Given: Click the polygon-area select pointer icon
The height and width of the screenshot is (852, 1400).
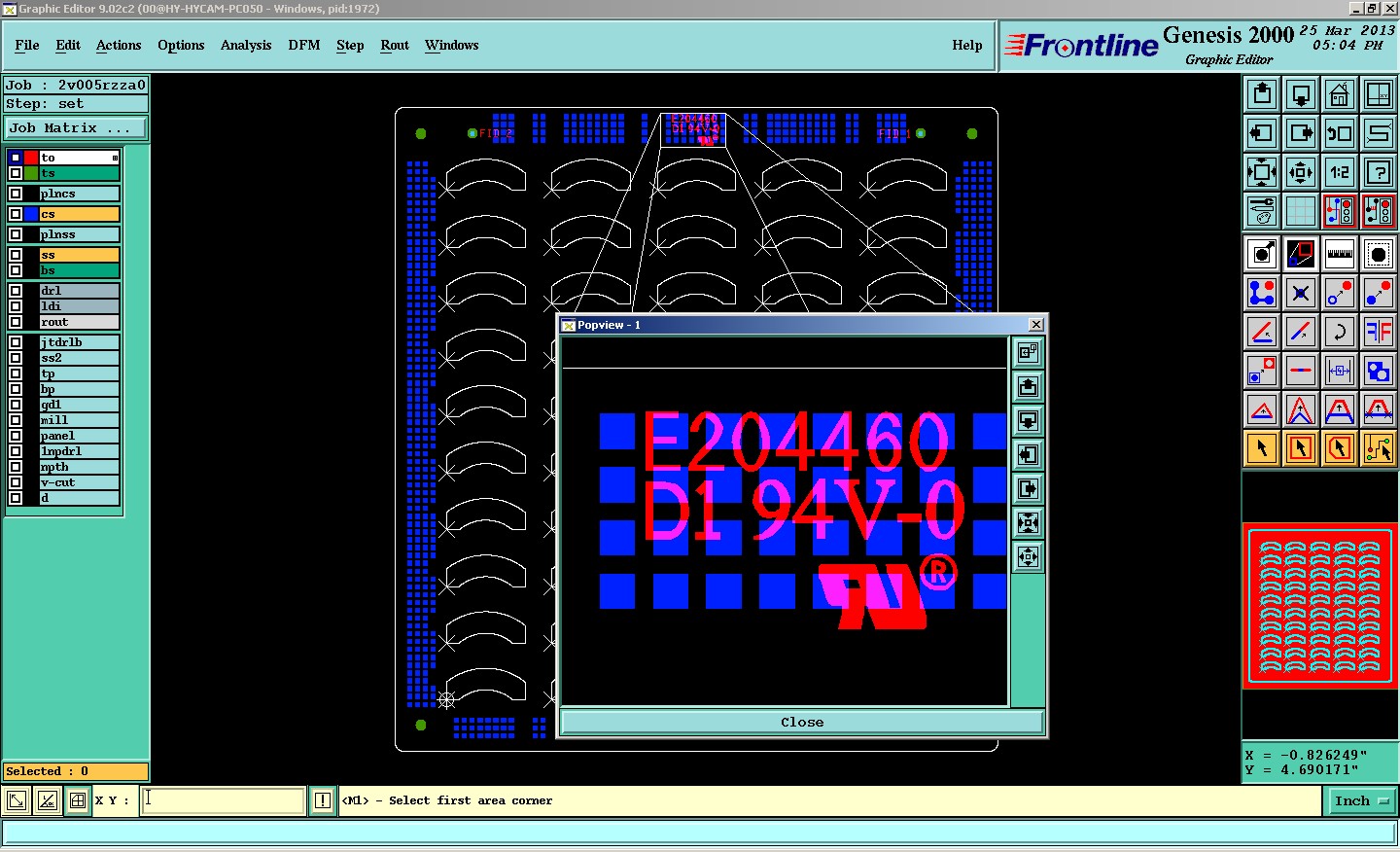Looking at the screenshot, I should point(1340,448).
